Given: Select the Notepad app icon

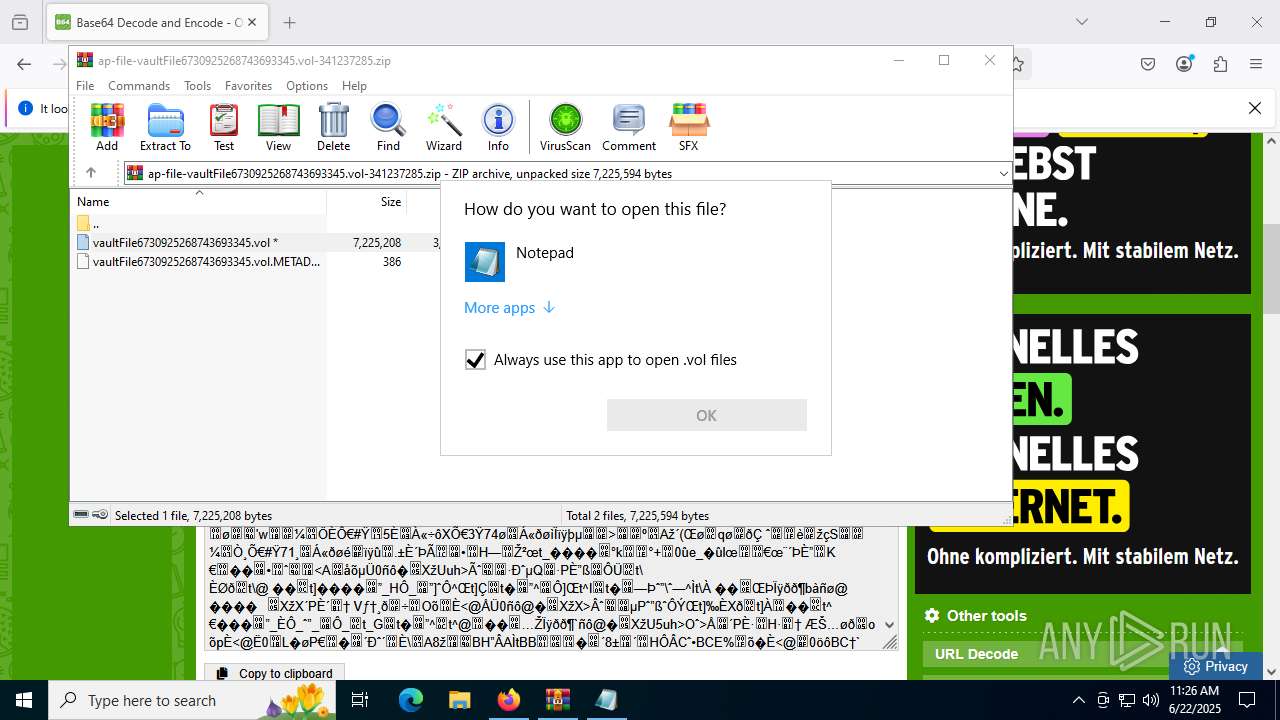Looking at the screenshot, I should pos(485,262).
